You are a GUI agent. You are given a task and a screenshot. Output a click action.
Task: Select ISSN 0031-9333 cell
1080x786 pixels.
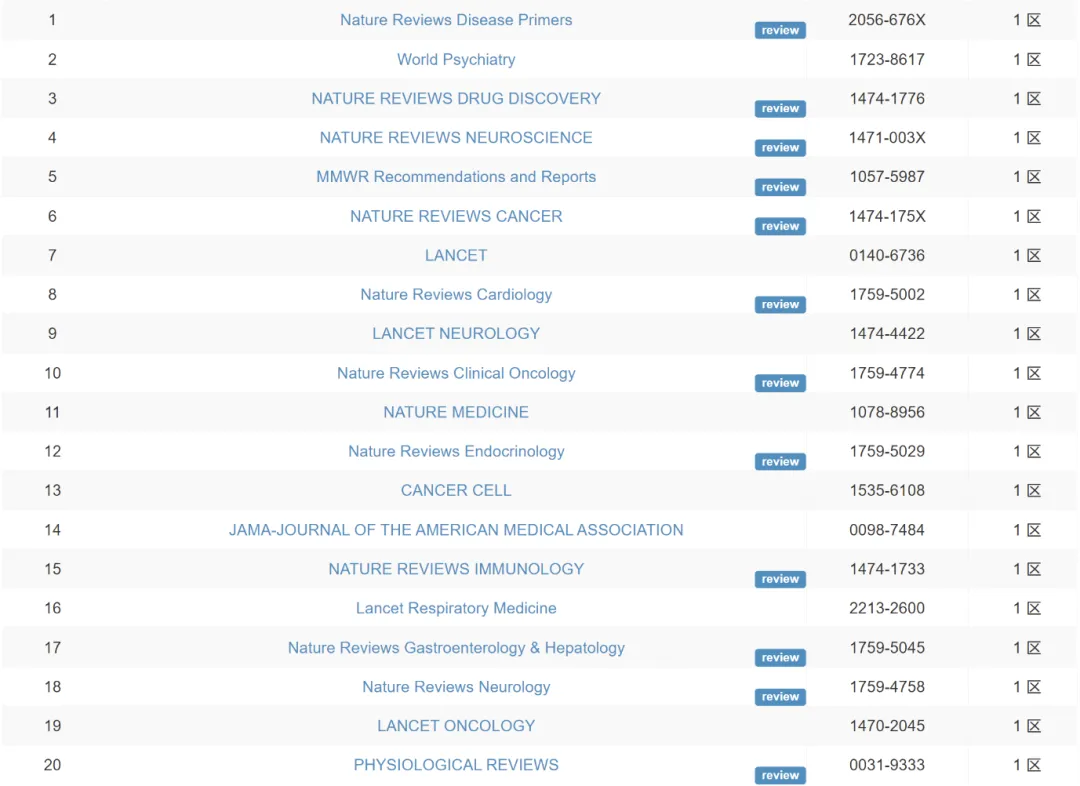887,765
